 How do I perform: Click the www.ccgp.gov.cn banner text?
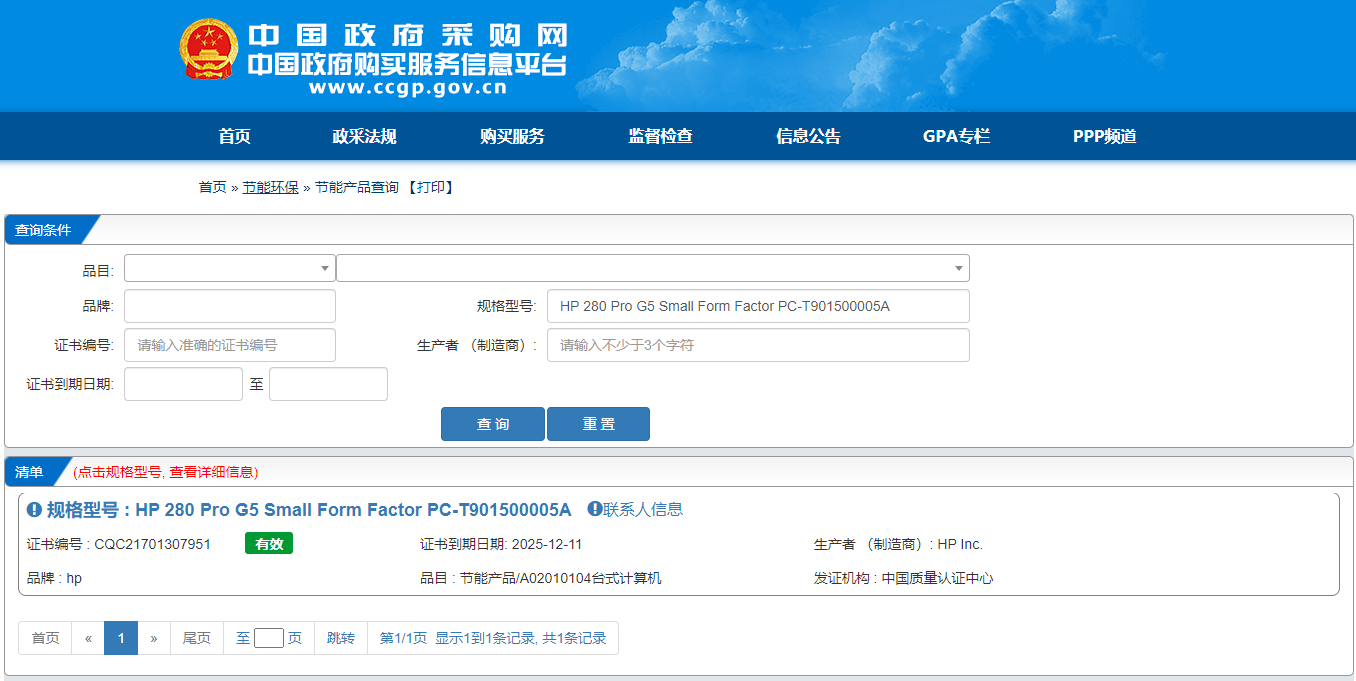click(408, 88)
